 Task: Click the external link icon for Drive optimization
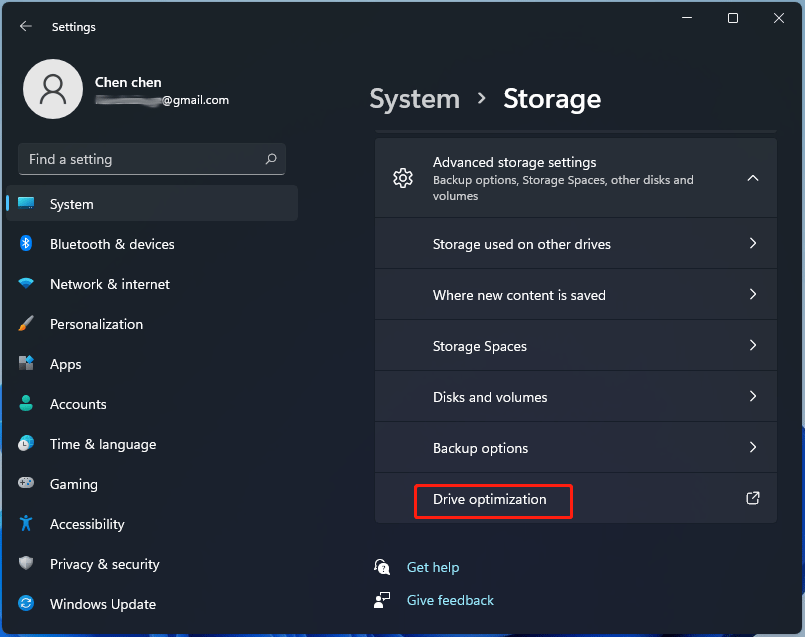753,498
